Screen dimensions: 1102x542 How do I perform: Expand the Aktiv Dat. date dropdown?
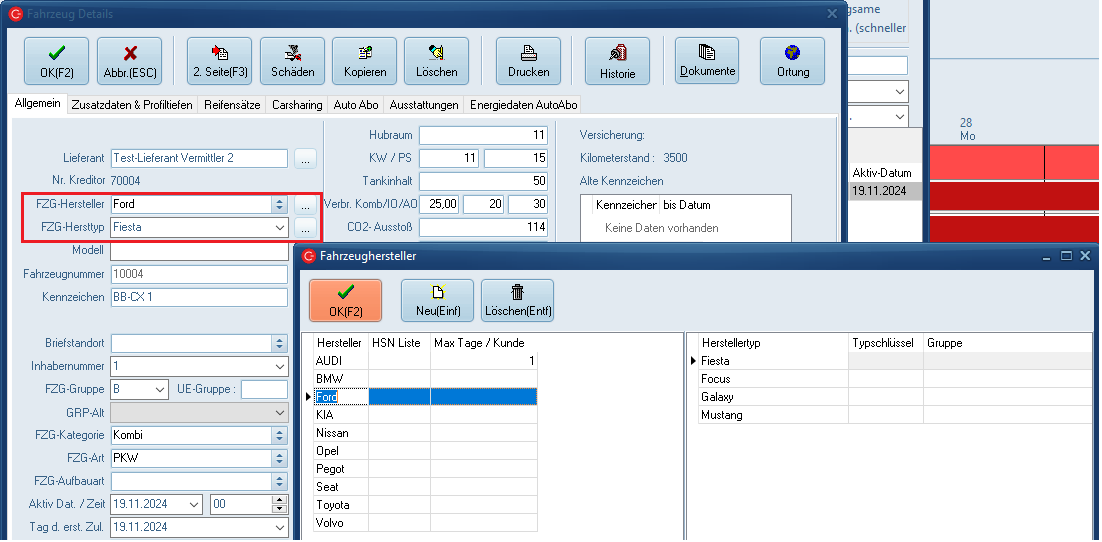194,504
